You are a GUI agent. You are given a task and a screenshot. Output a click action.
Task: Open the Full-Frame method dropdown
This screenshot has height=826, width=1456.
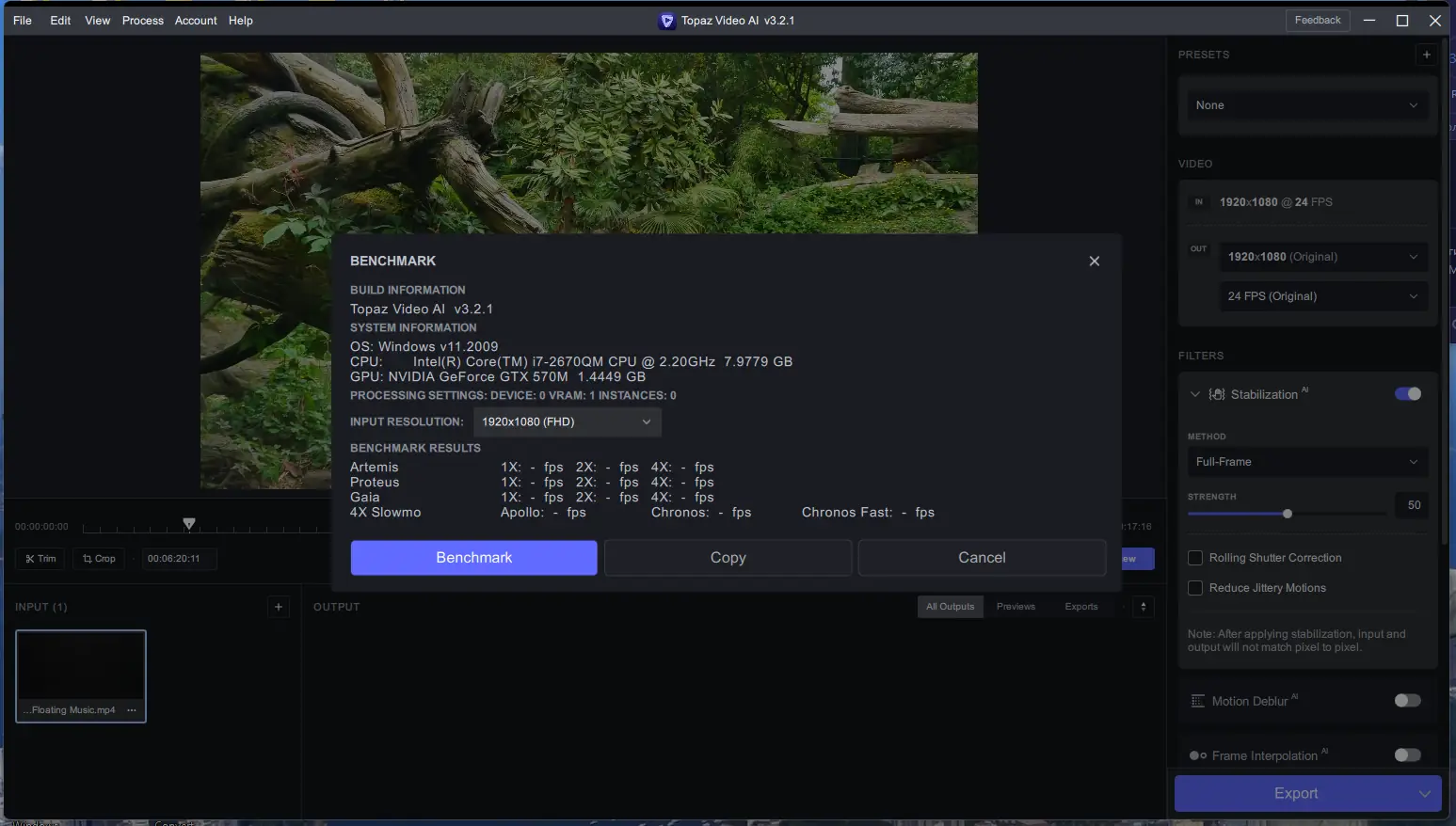1307,462
